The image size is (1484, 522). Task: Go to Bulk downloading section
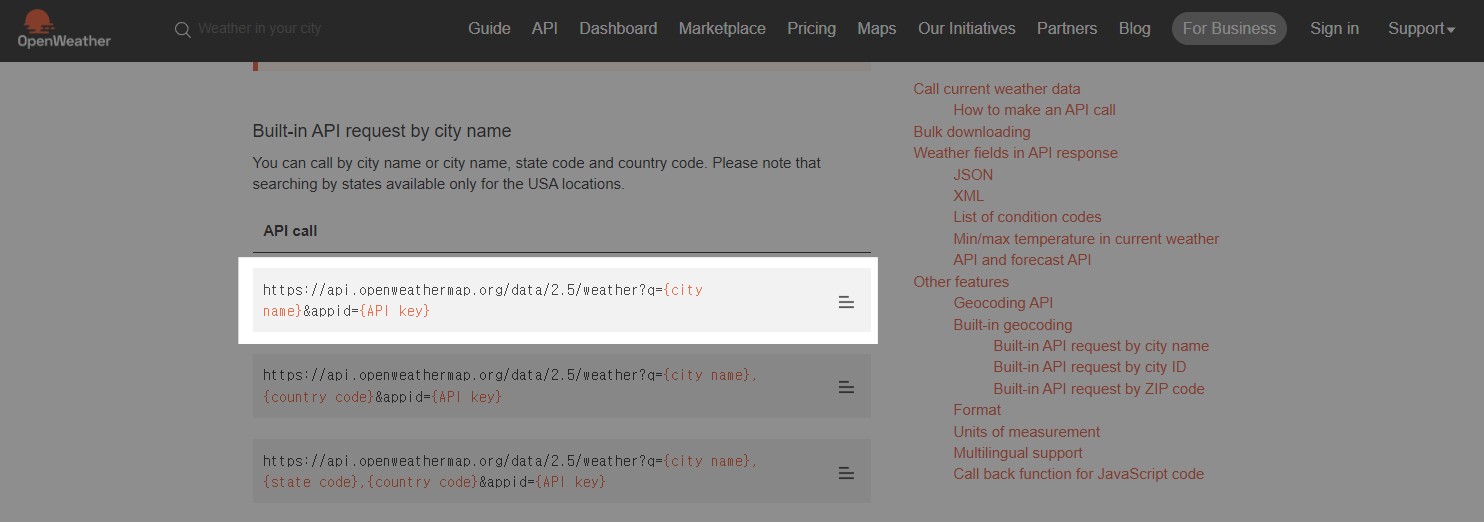coord(971,132)
